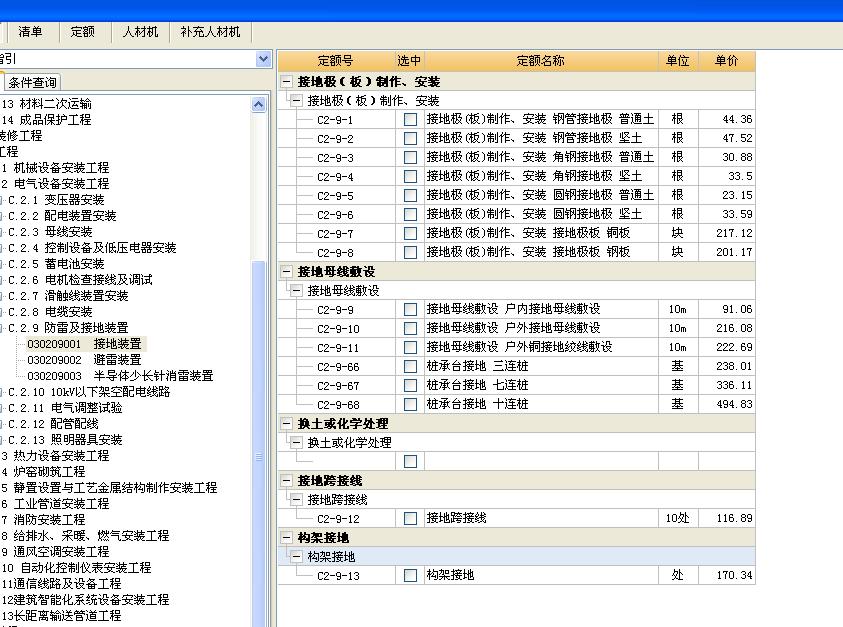This screenshot has width=843, height=627.
Task: Tick the checkbox for C2-9-12
Action: tap(410, 518)
